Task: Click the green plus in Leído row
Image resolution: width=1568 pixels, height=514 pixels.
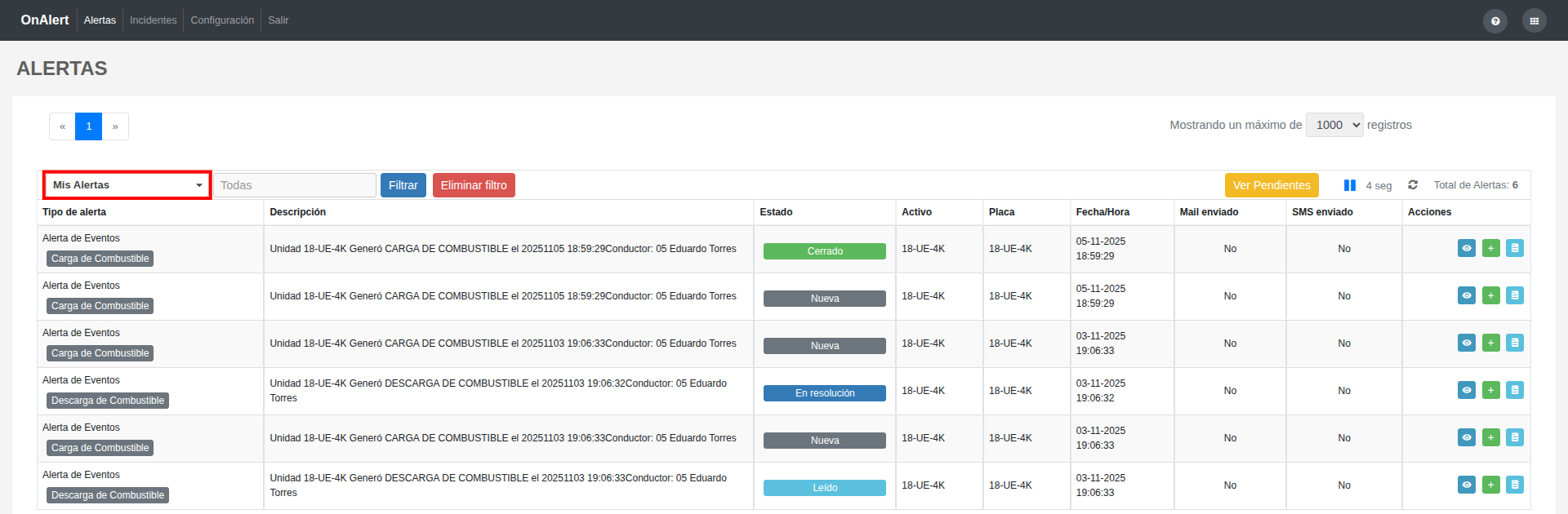Action: pos(1491,485)
